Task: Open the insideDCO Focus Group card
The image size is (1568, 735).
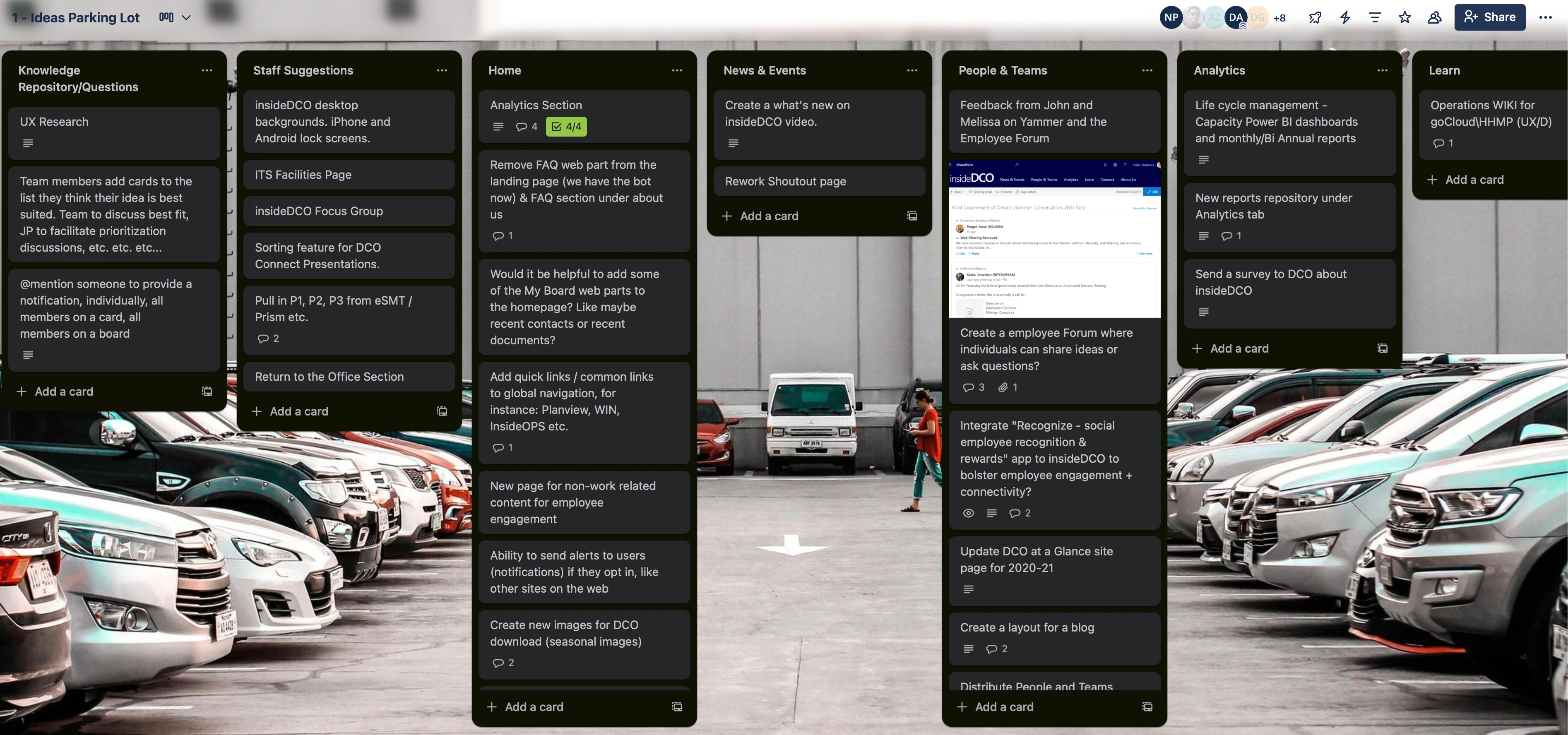Action: click(349, 211)
